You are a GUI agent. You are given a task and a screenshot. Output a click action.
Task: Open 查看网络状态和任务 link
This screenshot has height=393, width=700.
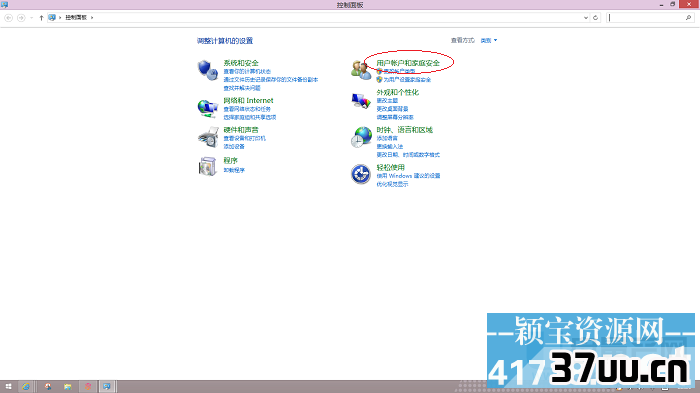(247, 109)
